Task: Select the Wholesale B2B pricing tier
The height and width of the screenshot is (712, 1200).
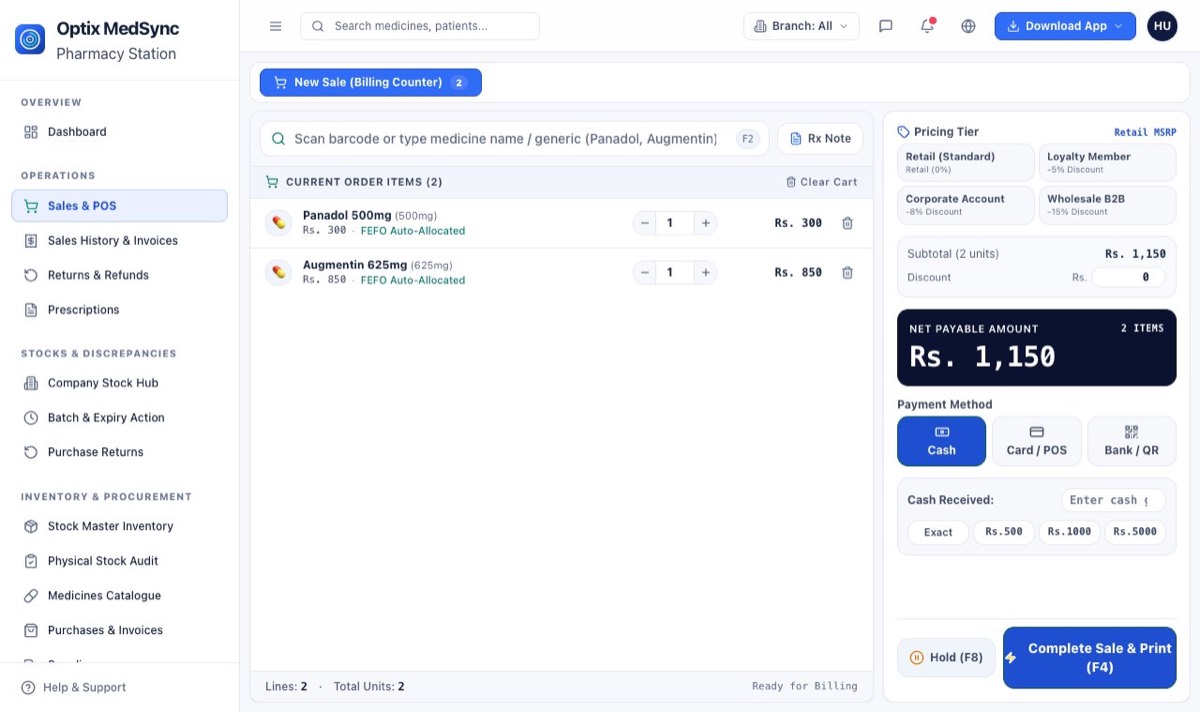Action: click(1107, 204)
